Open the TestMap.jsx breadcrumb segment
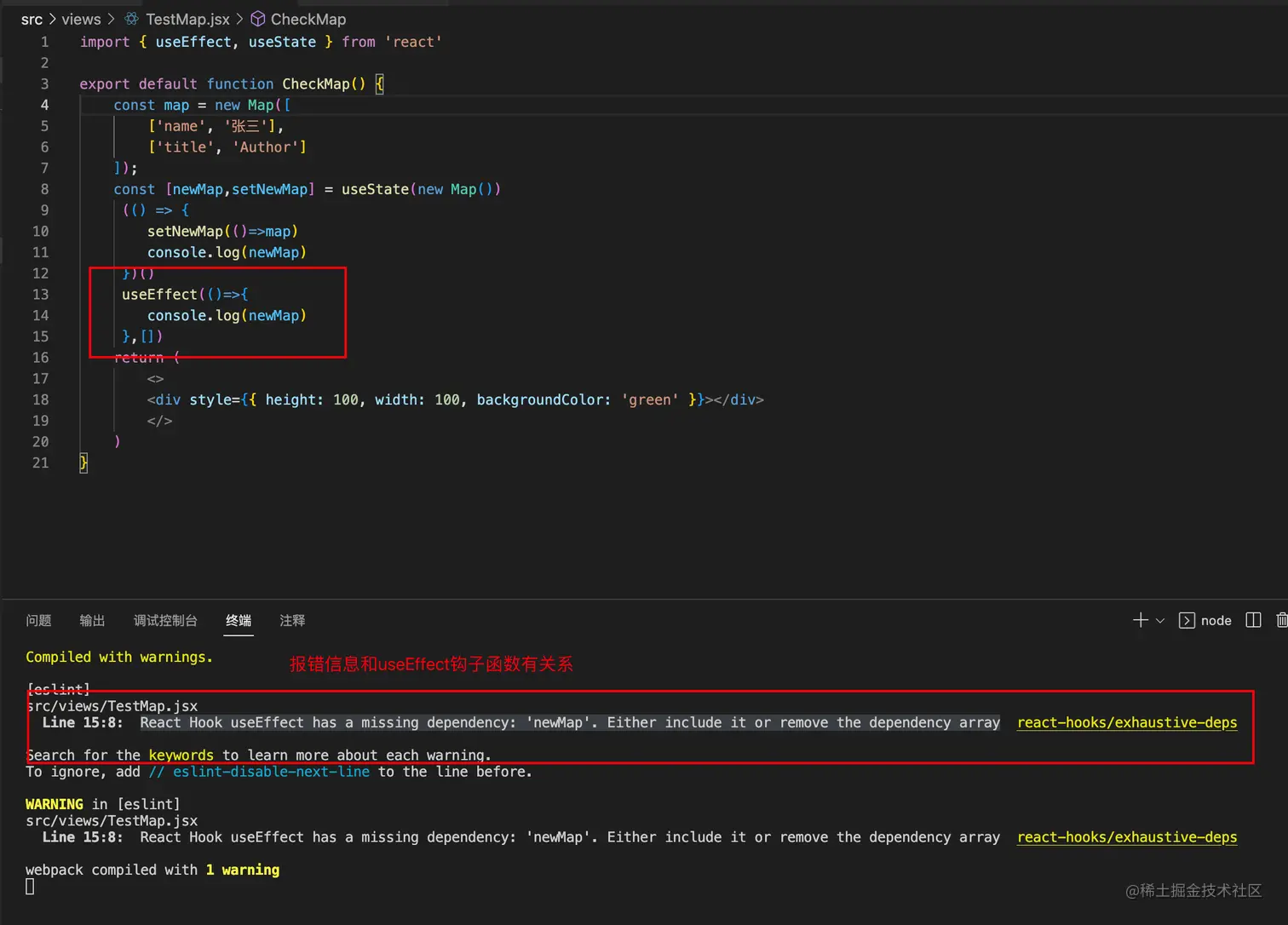The height and width of the screenshot is (925, 1288). [x=187, y=19]
